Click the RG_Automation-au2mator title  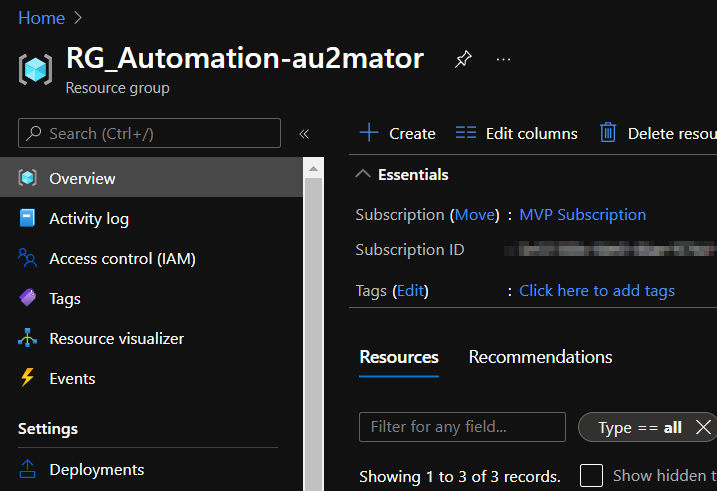[x=245, y=59]
